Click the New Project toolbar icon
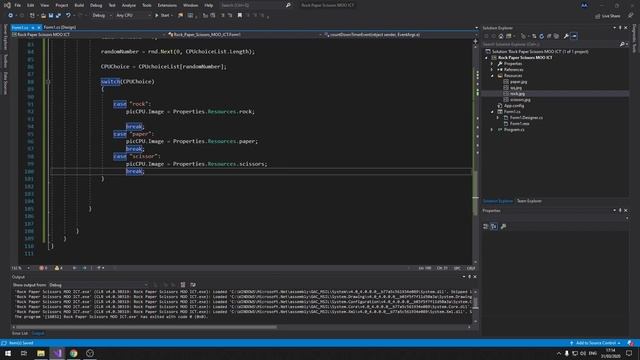This screenshot has width=640, height=360. [x=32, y=16]
